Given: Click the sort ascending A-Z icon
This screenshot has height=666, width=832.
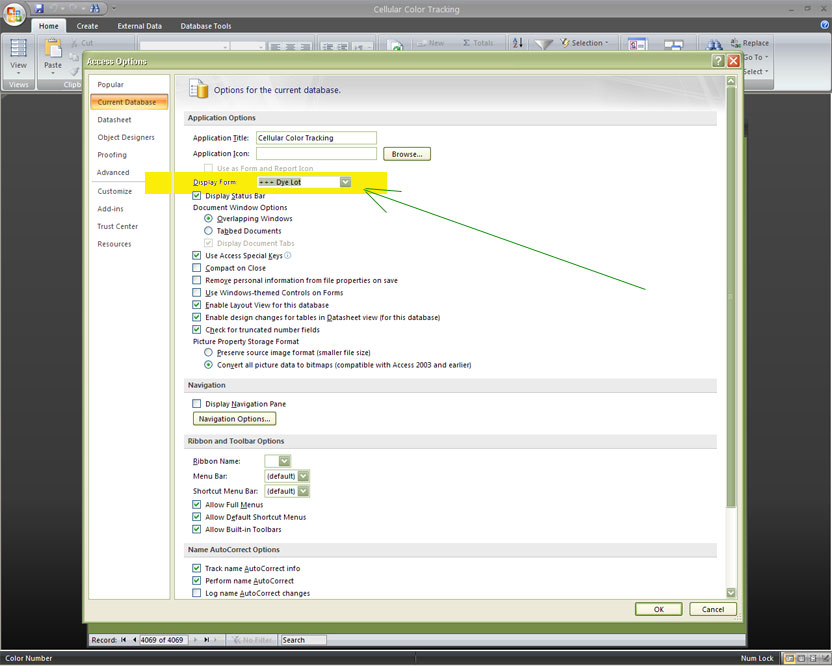Looking at the screenshot, I should (x=518, y=43).
